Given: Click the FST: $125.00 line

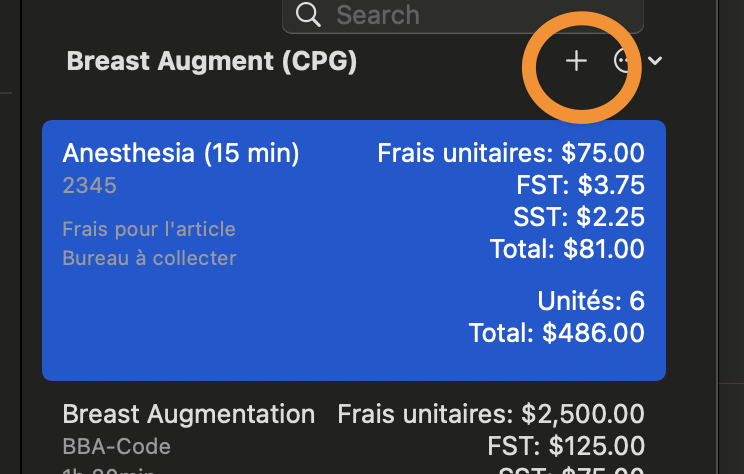Looking at the screenshot, I should tap(566, 446).
